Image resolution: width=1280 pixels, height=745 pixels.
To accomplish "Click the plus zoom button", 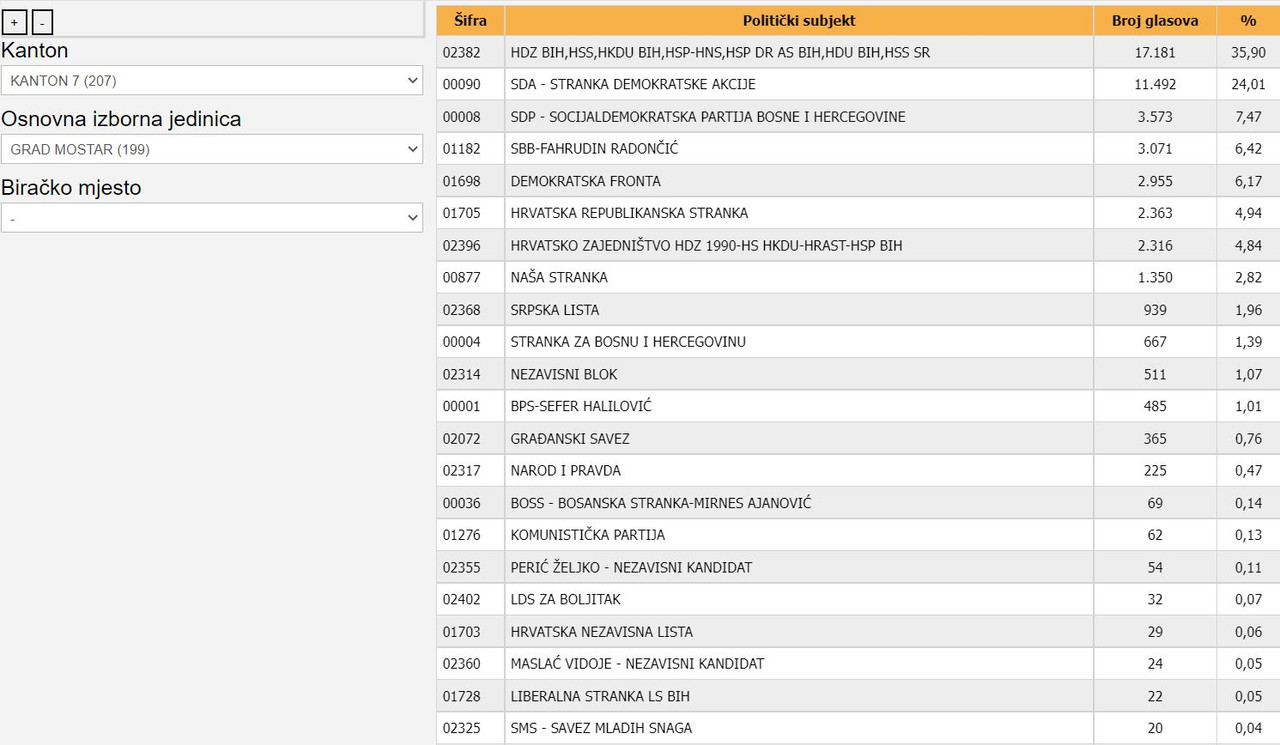I will pyautogui.click(x=15, y=22).
